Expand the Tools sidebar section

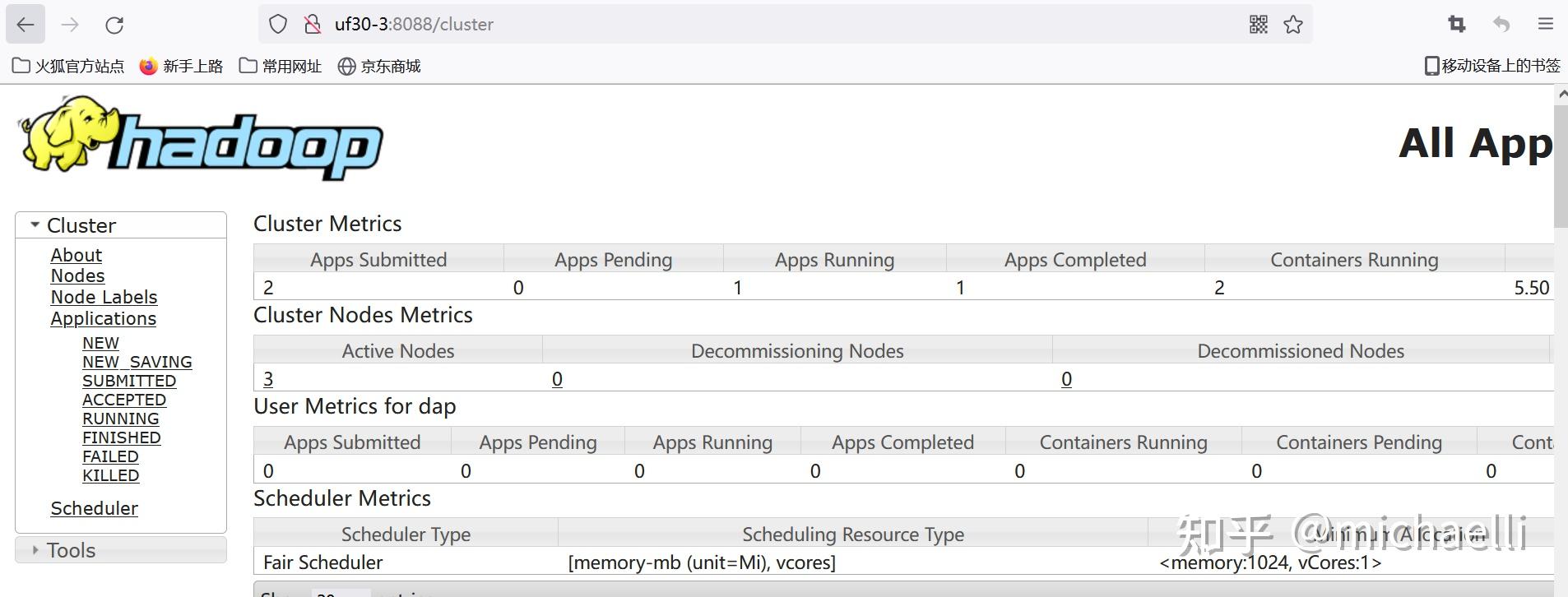35,549
